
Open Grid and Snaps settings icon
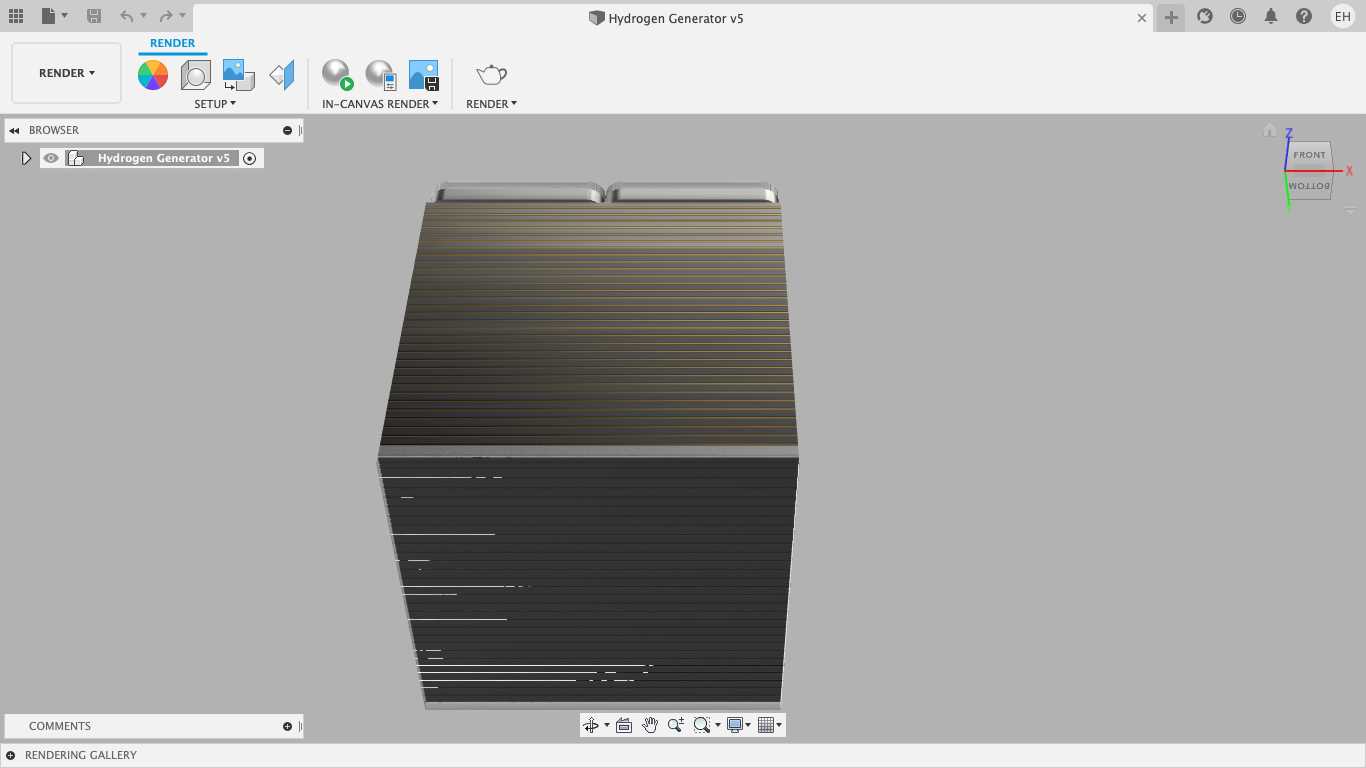(766, 725)
